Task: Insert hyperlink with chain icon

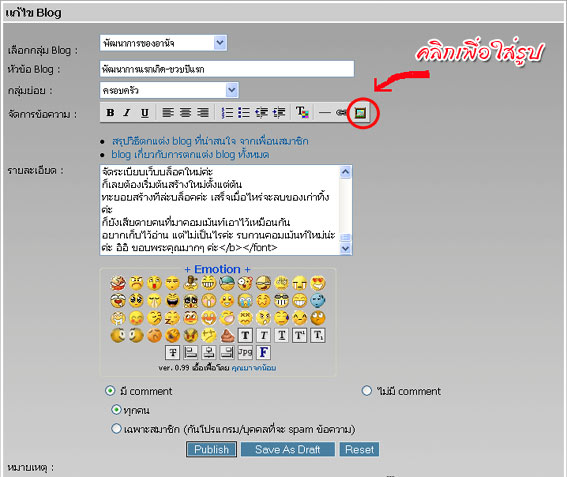Action: pyautogui.click(x=341, y=113)
